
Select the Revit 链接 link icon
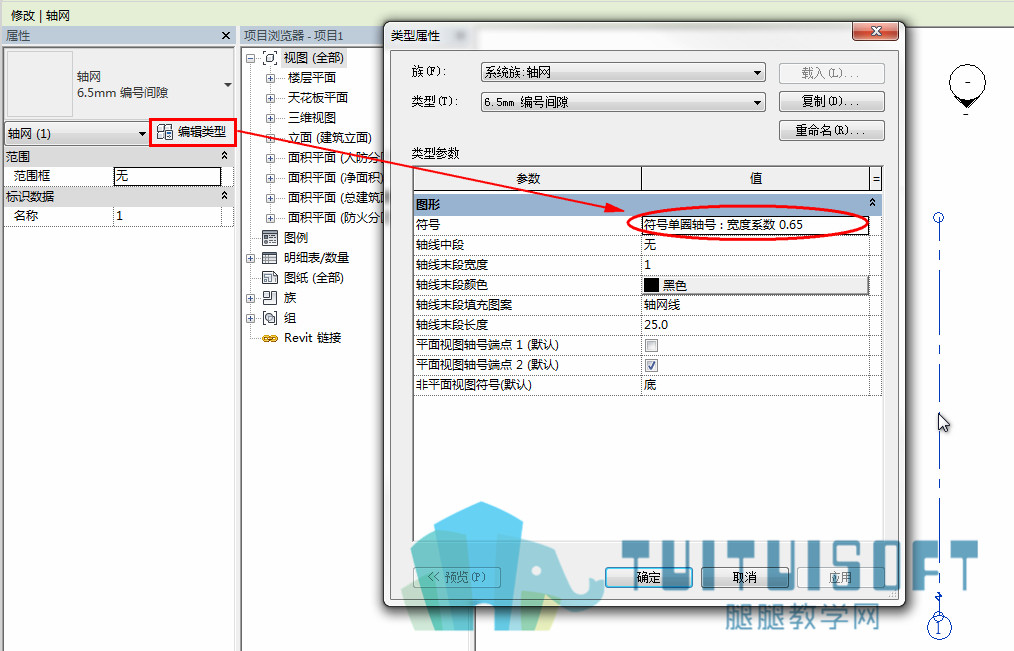270,338
